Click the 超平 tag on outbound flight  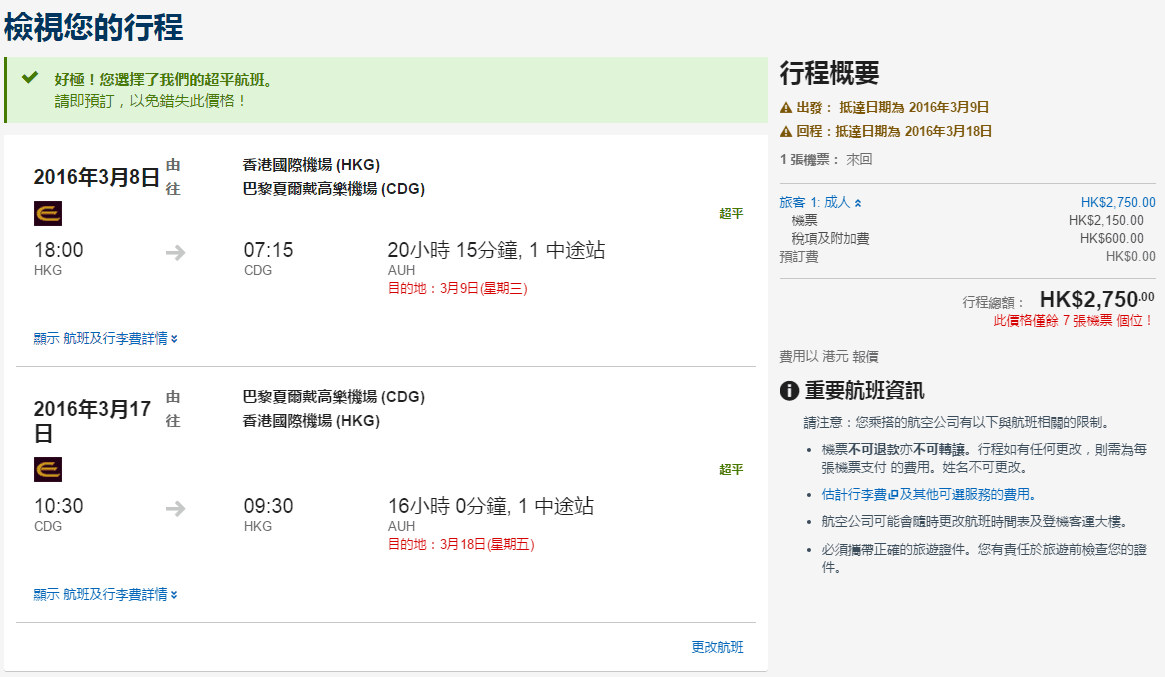[x=731, y=214]
